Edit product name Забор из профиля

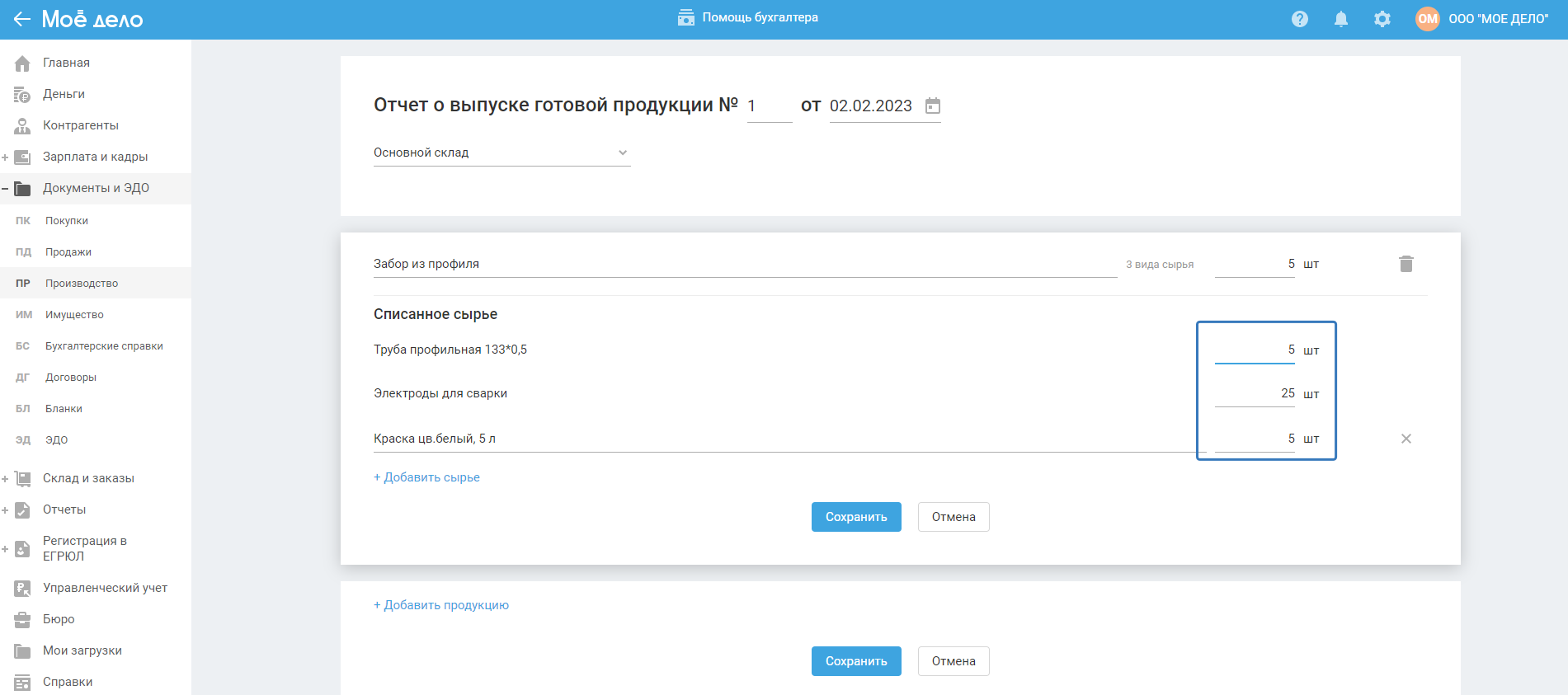pyautogui.click(x=745, y=264)
